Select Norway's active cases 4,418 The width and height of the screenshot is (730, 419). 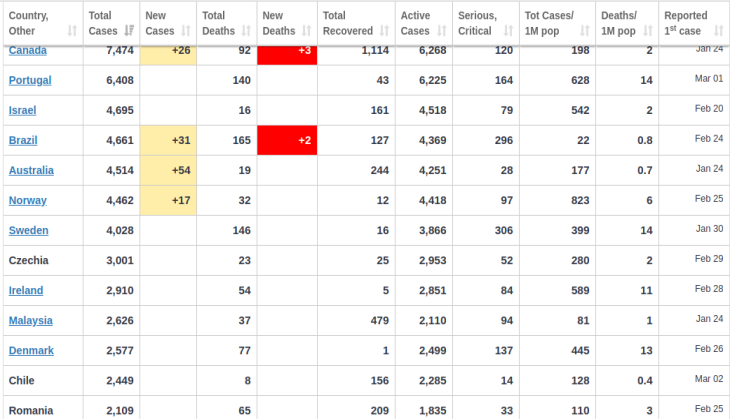tap(433, 200)
